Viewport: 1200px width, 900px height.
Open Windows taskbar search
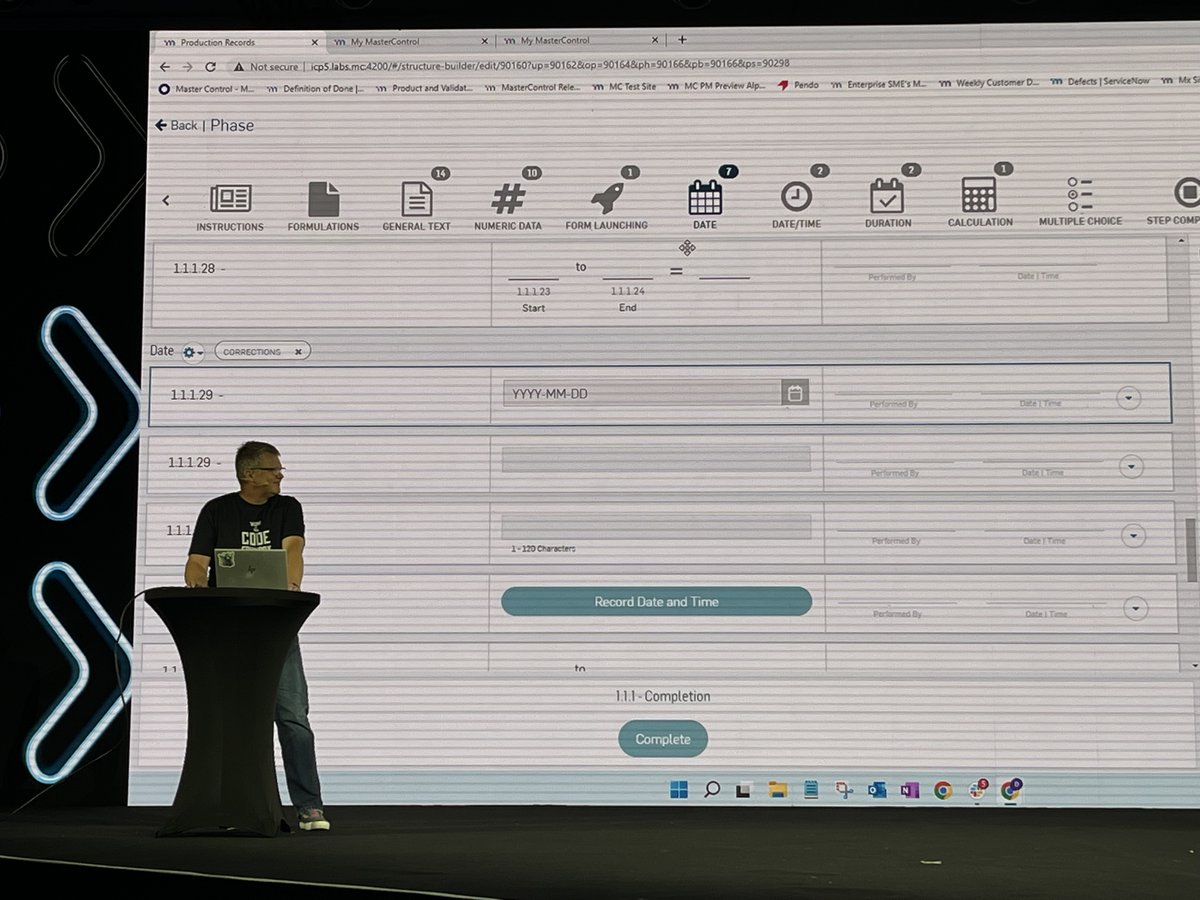tap(711, 790)
